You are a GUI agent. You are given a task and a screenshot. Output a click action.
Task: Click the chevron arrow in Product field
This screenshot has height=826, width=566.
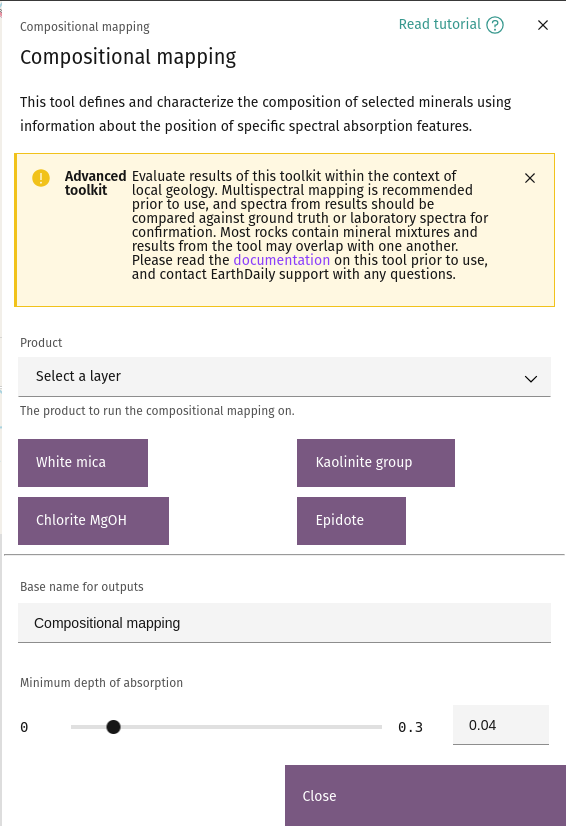(x=531, y=379)
